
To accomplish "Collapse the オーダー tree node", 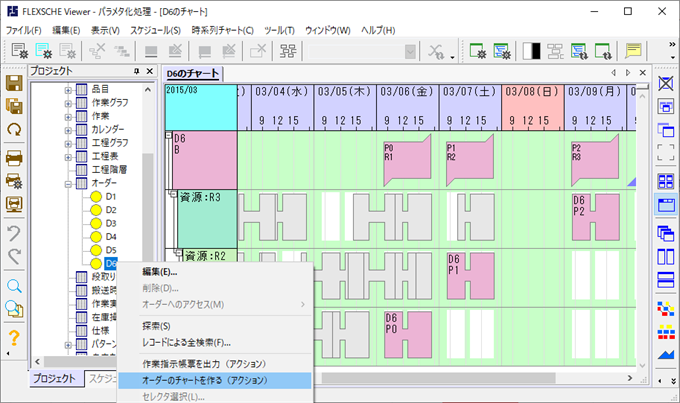I will coord(69,184).
